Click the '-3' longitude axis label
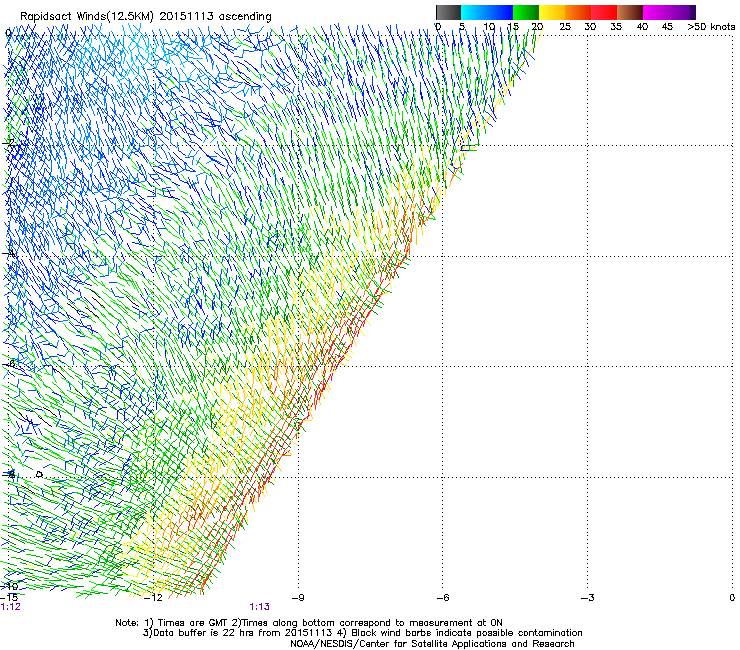This screenshot has width=740, height=650. (x=587, y=598)
